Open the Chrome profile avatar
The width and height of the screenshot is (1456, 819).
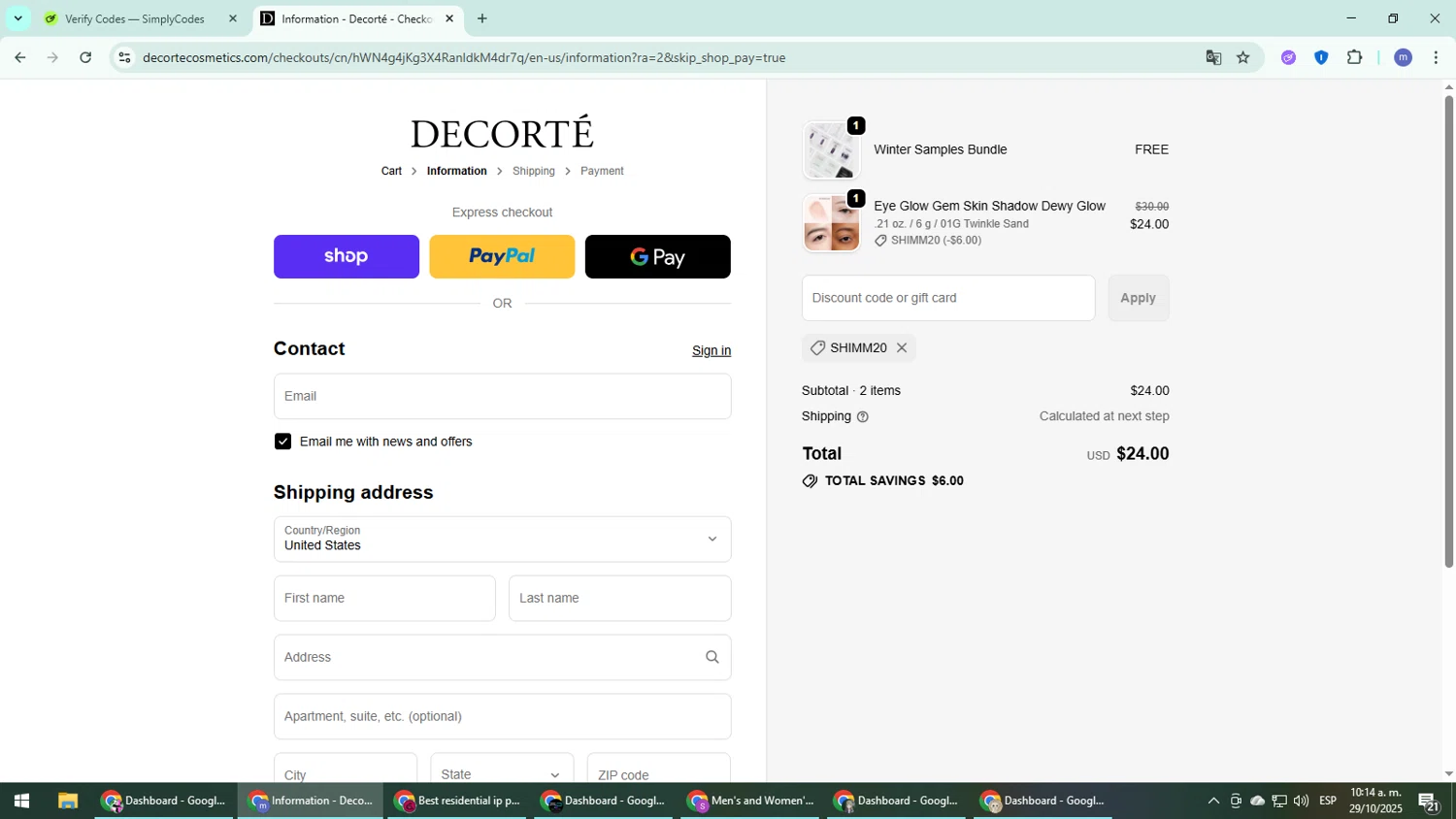(1403, 57)
